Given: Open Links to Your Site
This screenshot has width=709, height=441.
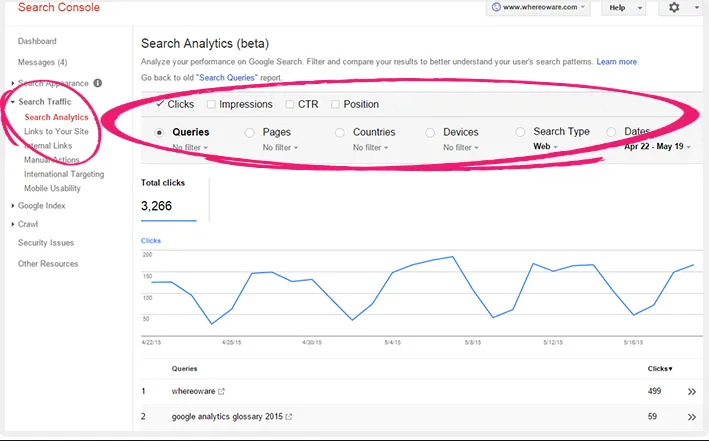Looking at the screenshot, I should pos(57,132).
